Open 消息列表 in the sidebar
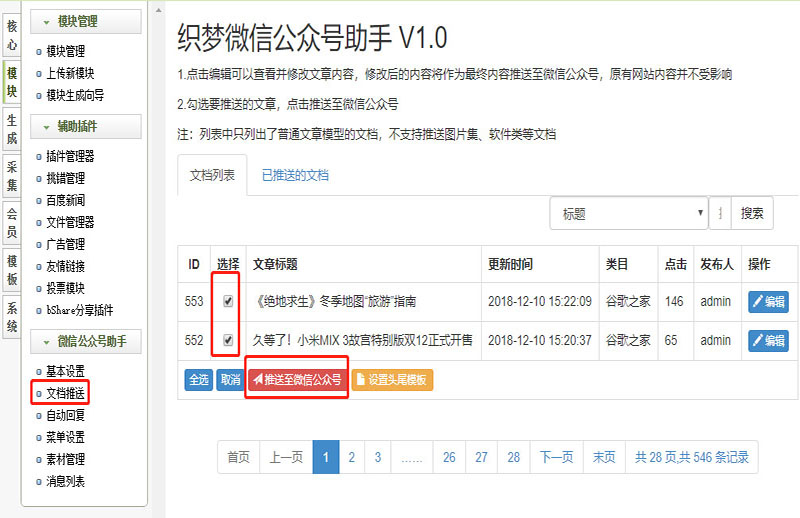 (65, 481)
